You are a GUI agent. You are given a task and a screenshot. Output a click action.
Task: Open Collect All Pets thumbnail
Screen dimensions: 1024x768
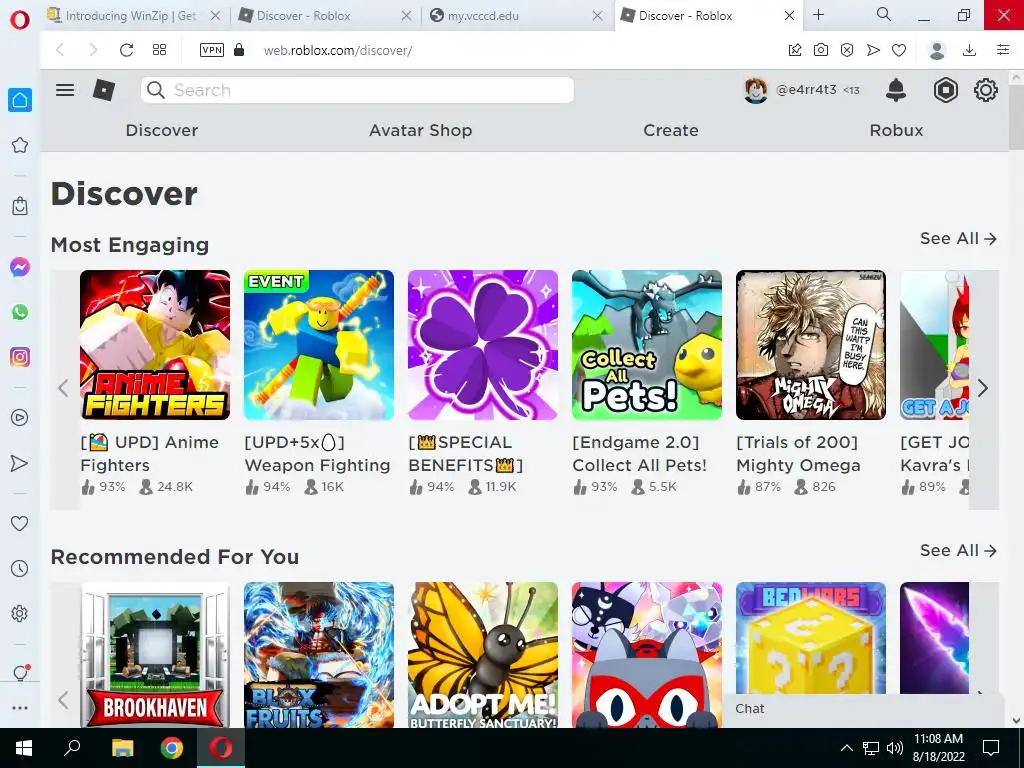click(x=647, y=345)
